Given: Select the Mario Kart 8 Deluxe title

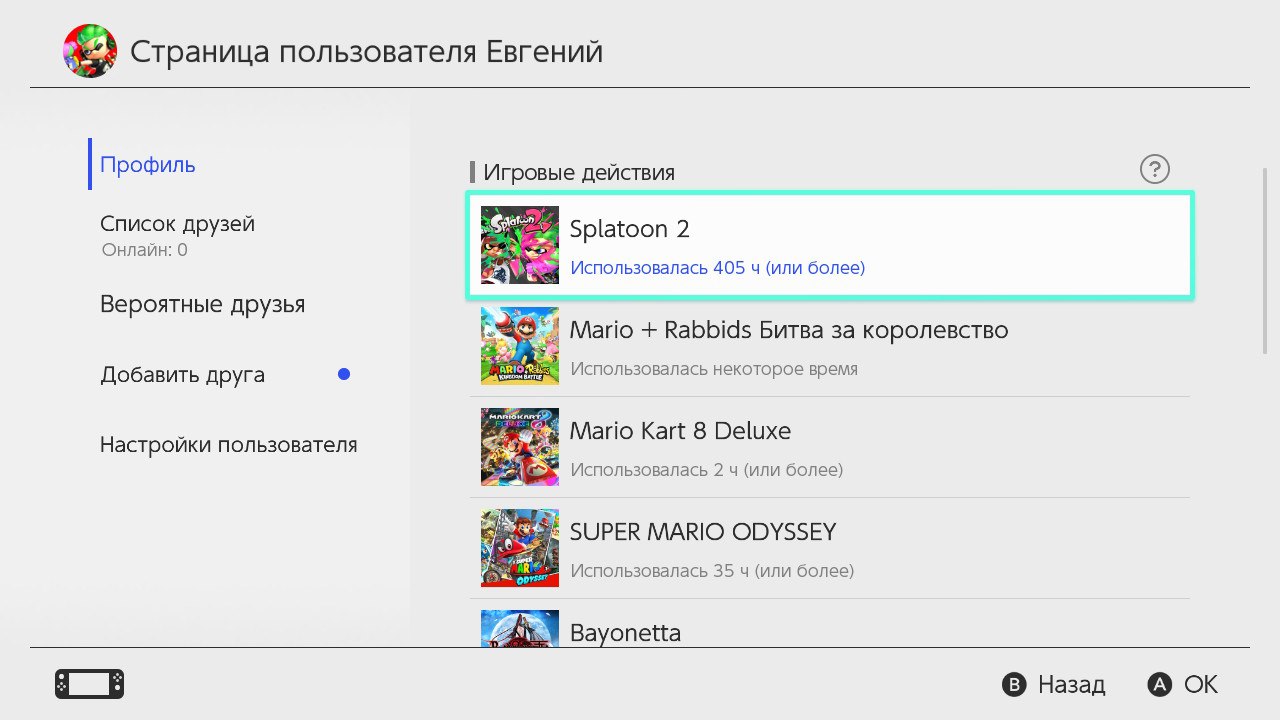Looking at the screenshot, I should coord(680,431).
